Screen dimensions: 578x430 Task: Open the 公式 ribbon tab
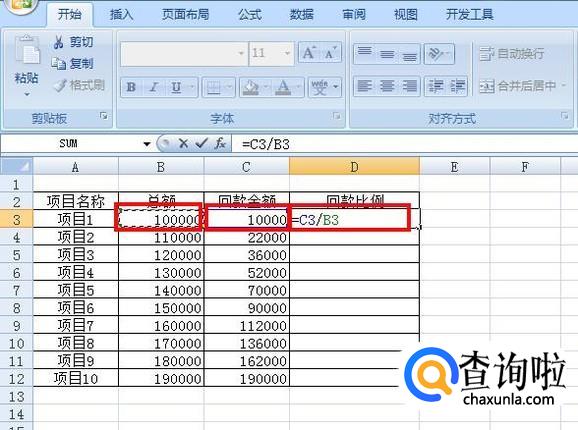250,15
